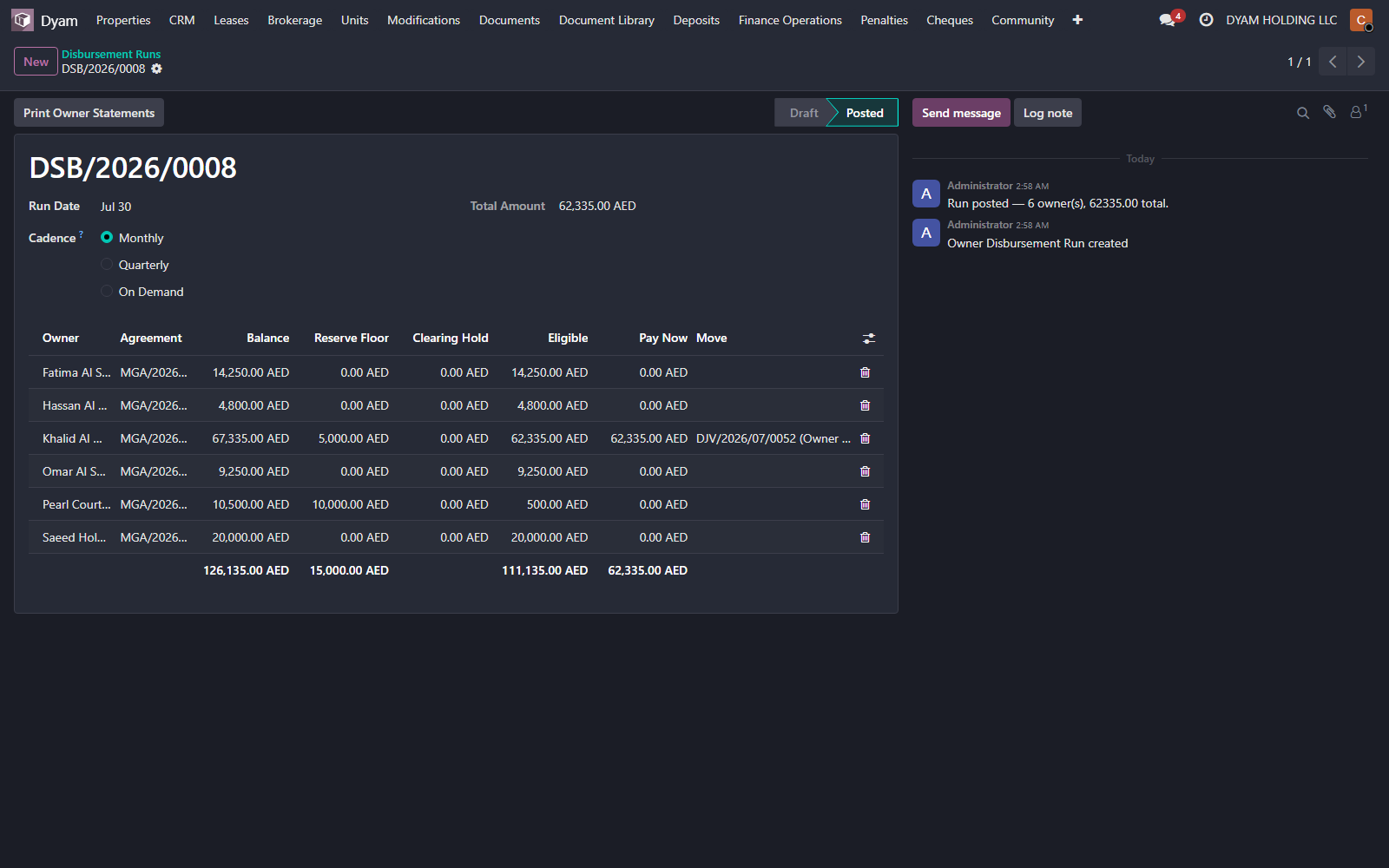Open the activities clock icon
Screen dimensions: 1389x868
tap(1206, 20)
